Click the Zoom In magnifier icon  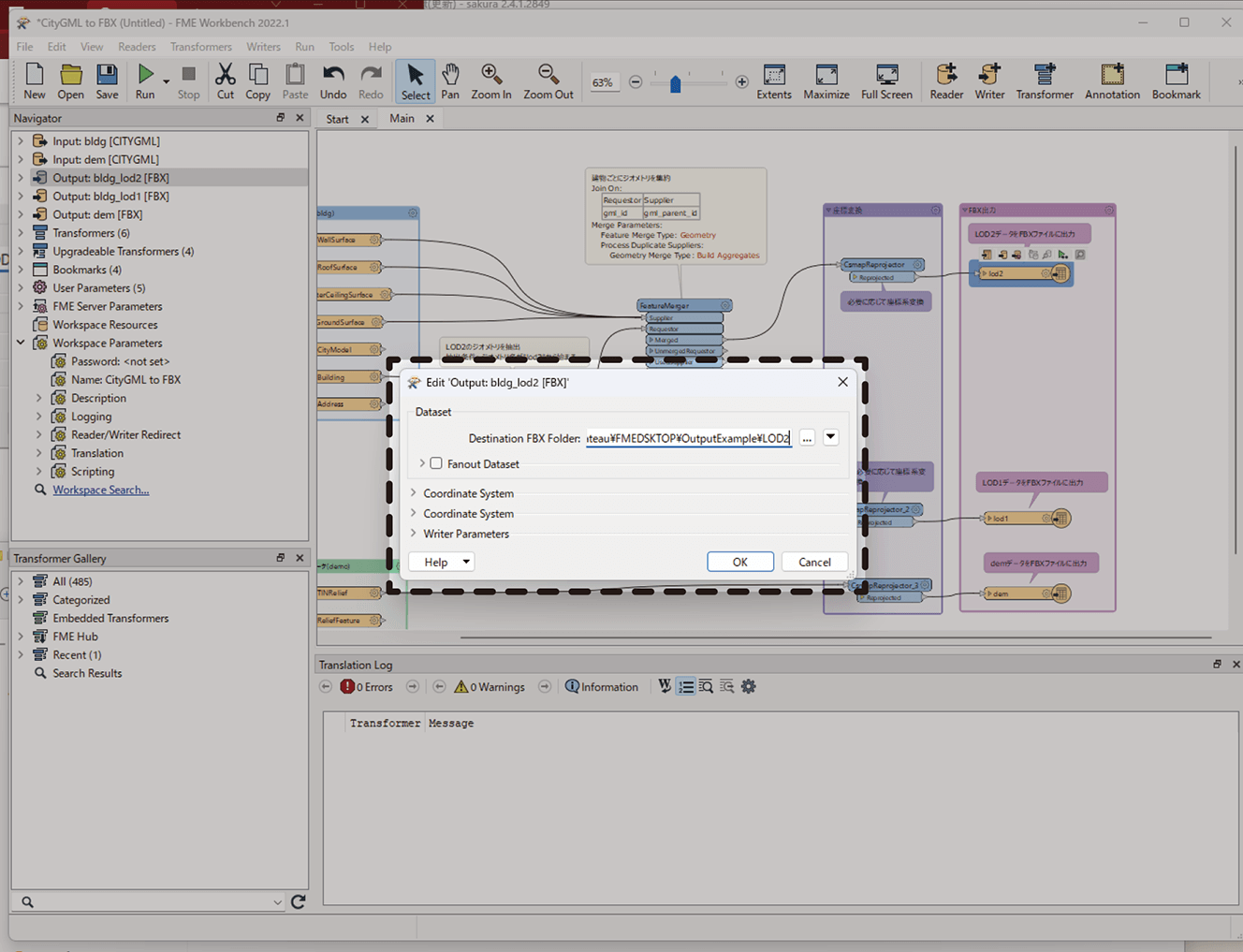(490, 81)
